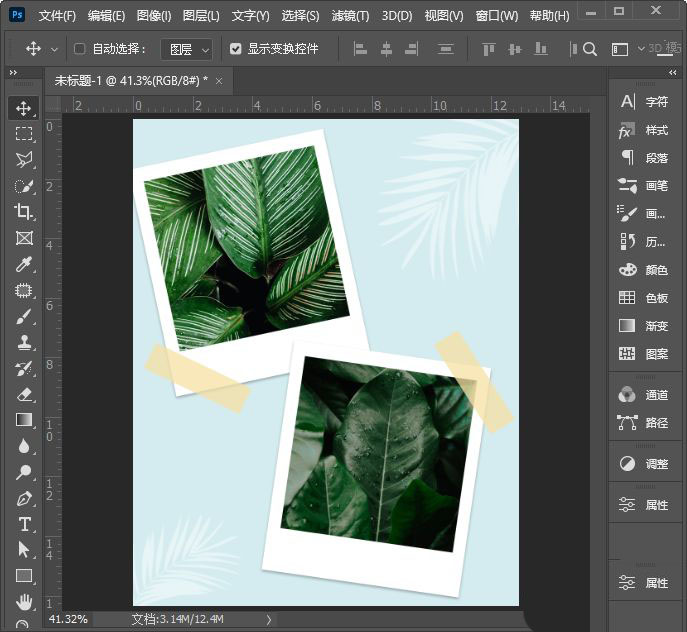Select the Eyedropper tool
The height and width of the screenshot is (632, 687).
coord(24,264)
